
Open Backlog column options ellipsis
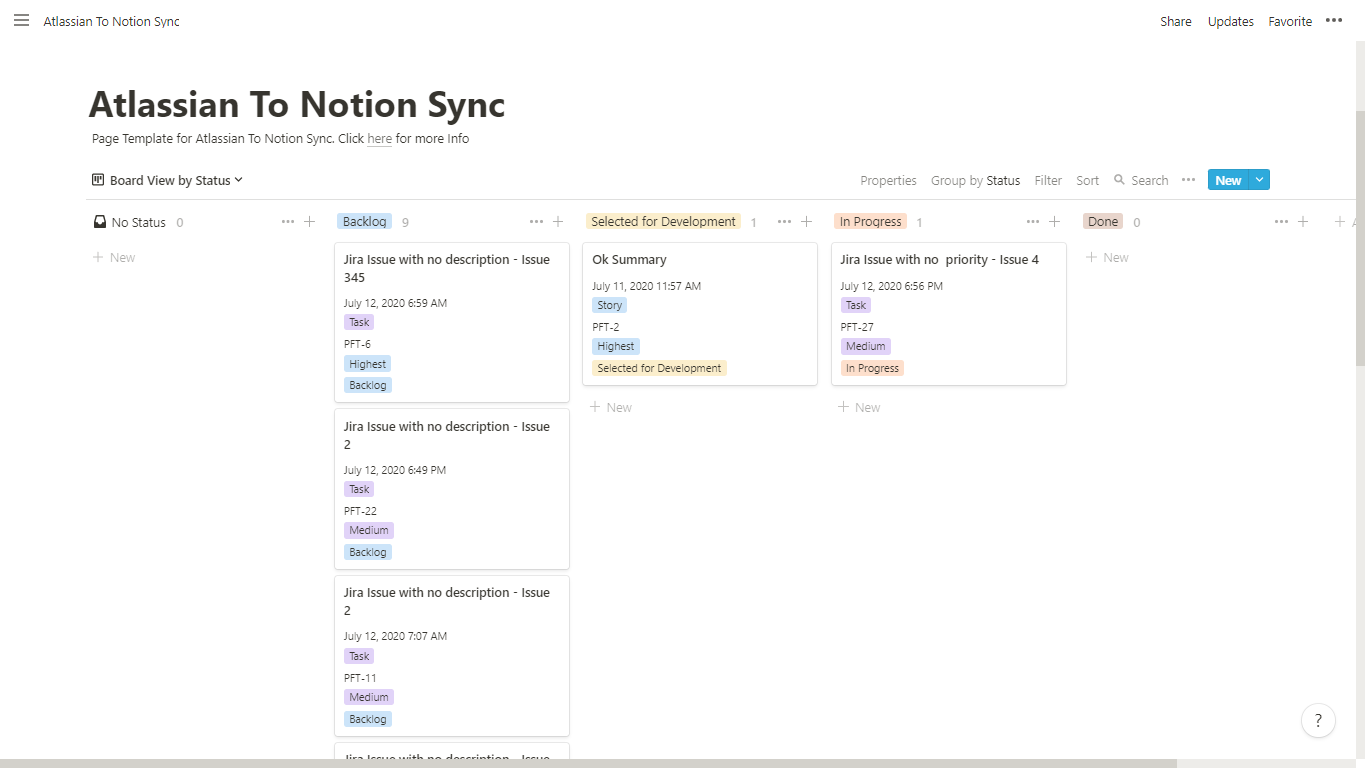point(536,222)
